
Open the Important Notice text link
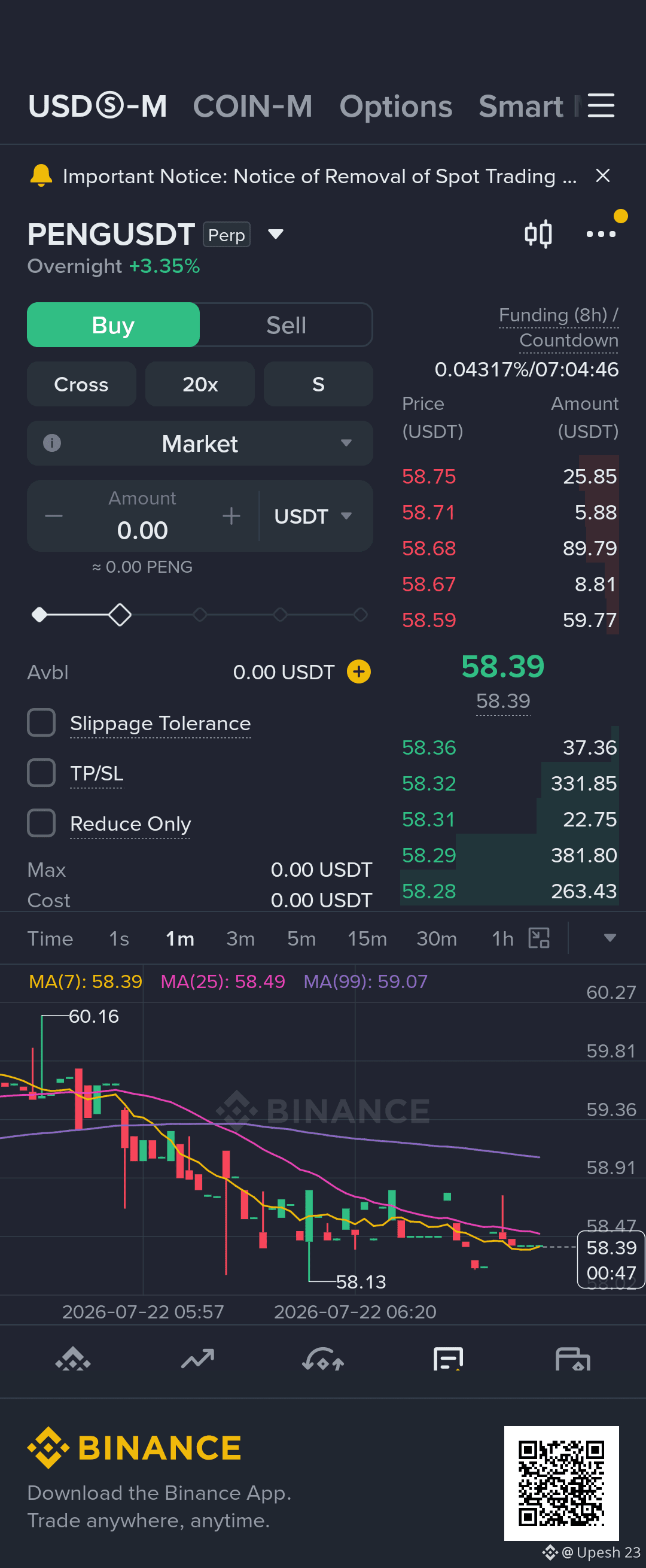coord(319,176)
